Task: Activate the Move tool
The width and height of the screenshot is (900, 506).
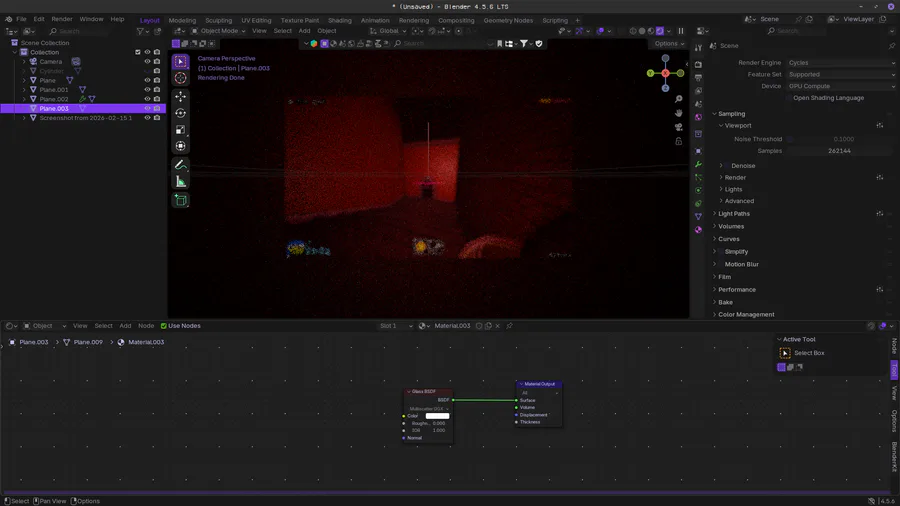Action: tap(180, 97)
